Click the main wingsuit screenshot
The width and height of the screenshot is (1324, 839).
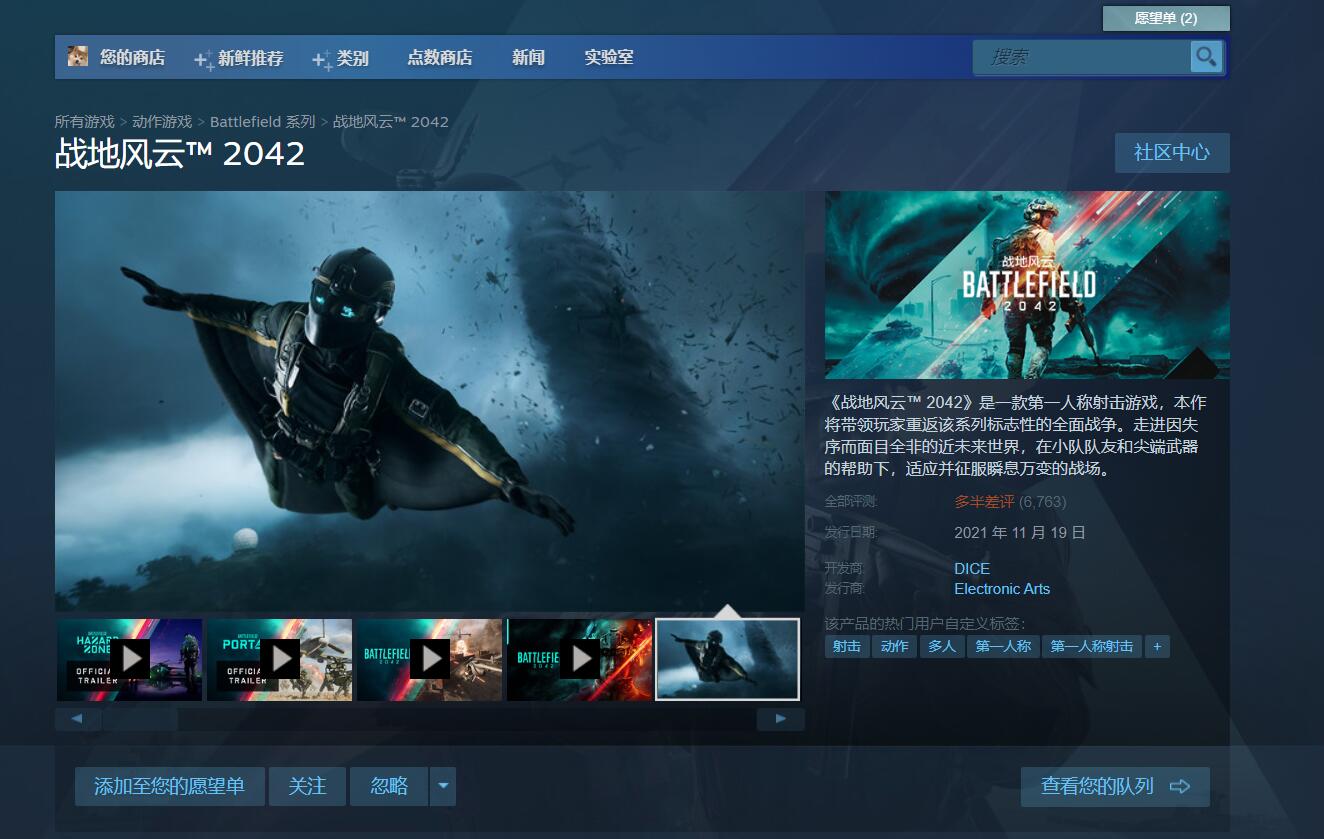point(430,401)
